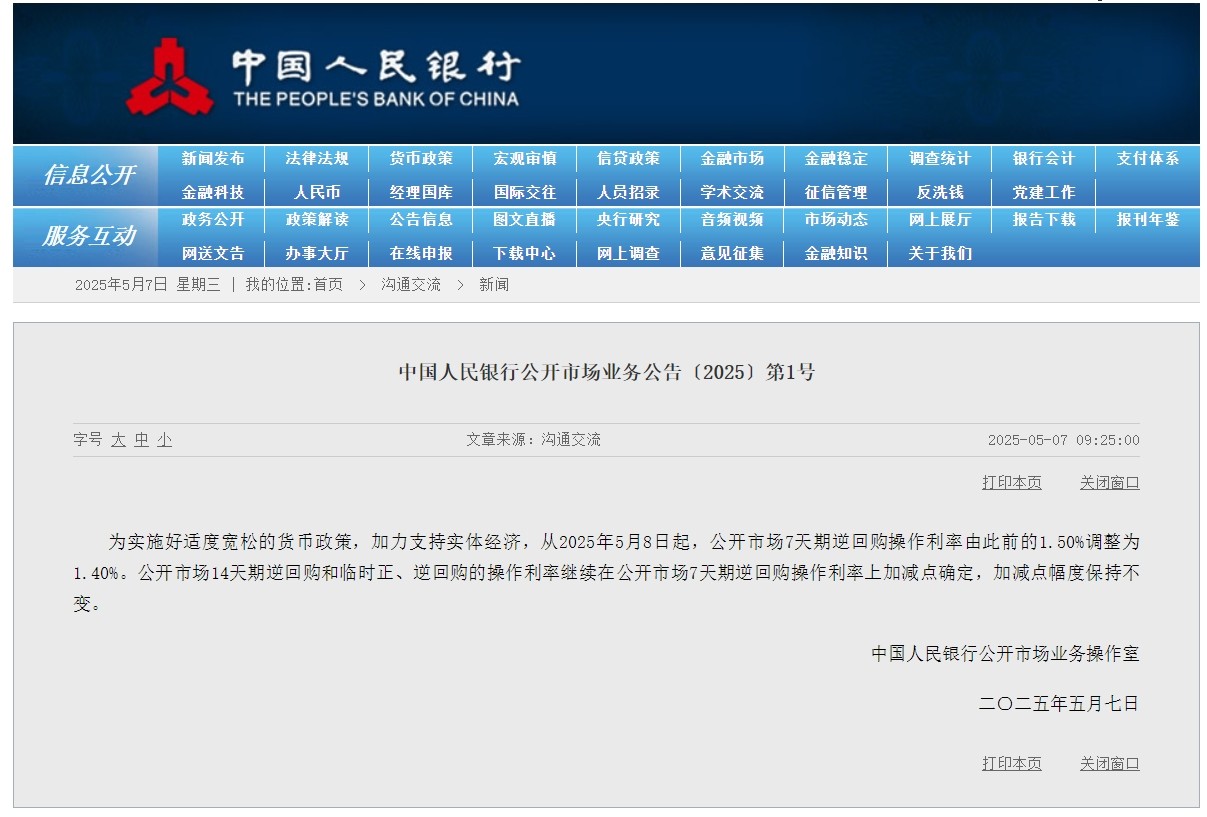Select 政策解读 menu item
1207x817 pixels.
click(317, 220)
